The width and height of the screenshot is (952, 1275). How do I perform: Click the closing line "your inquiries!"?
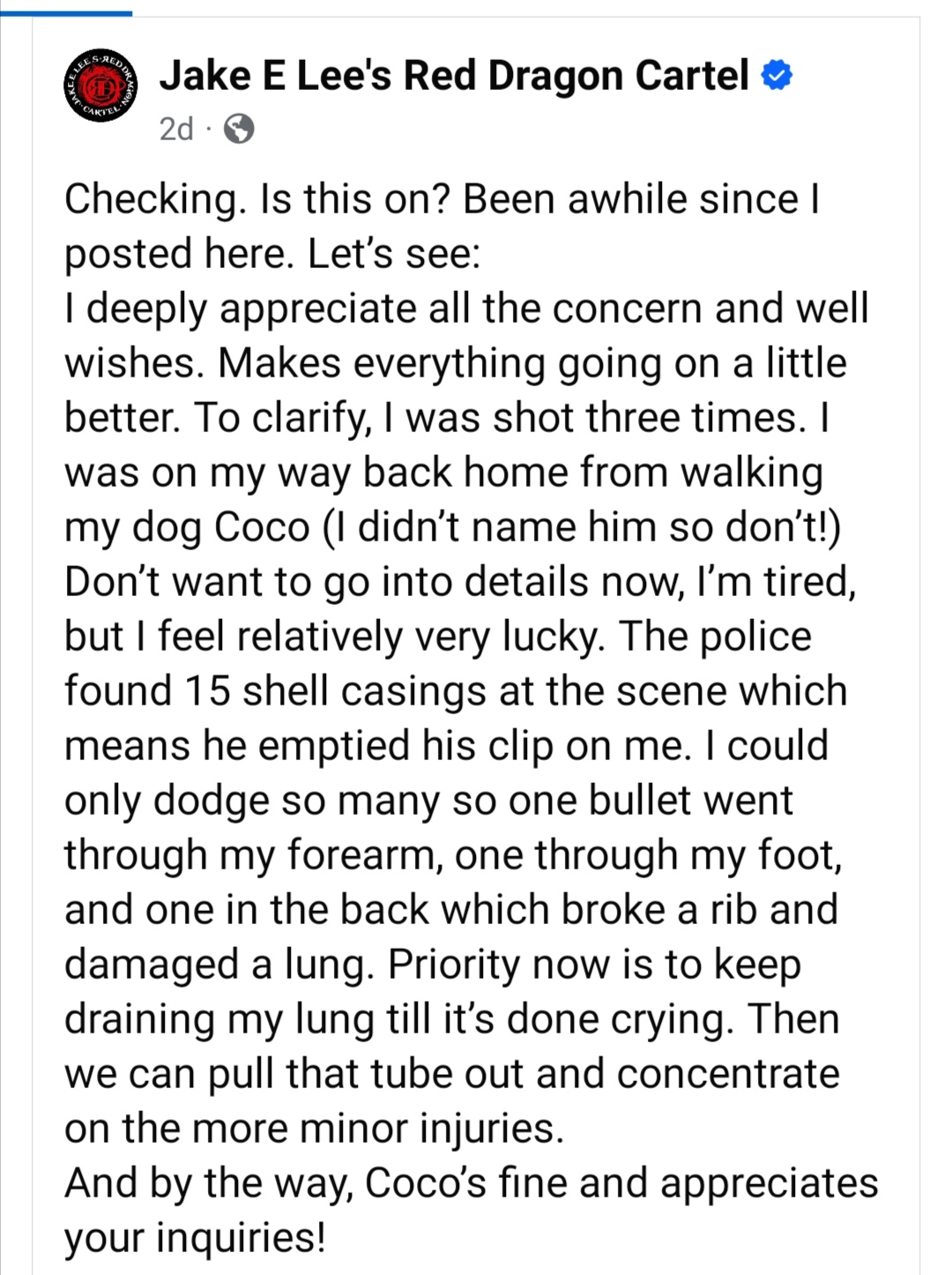point(195,1238)
